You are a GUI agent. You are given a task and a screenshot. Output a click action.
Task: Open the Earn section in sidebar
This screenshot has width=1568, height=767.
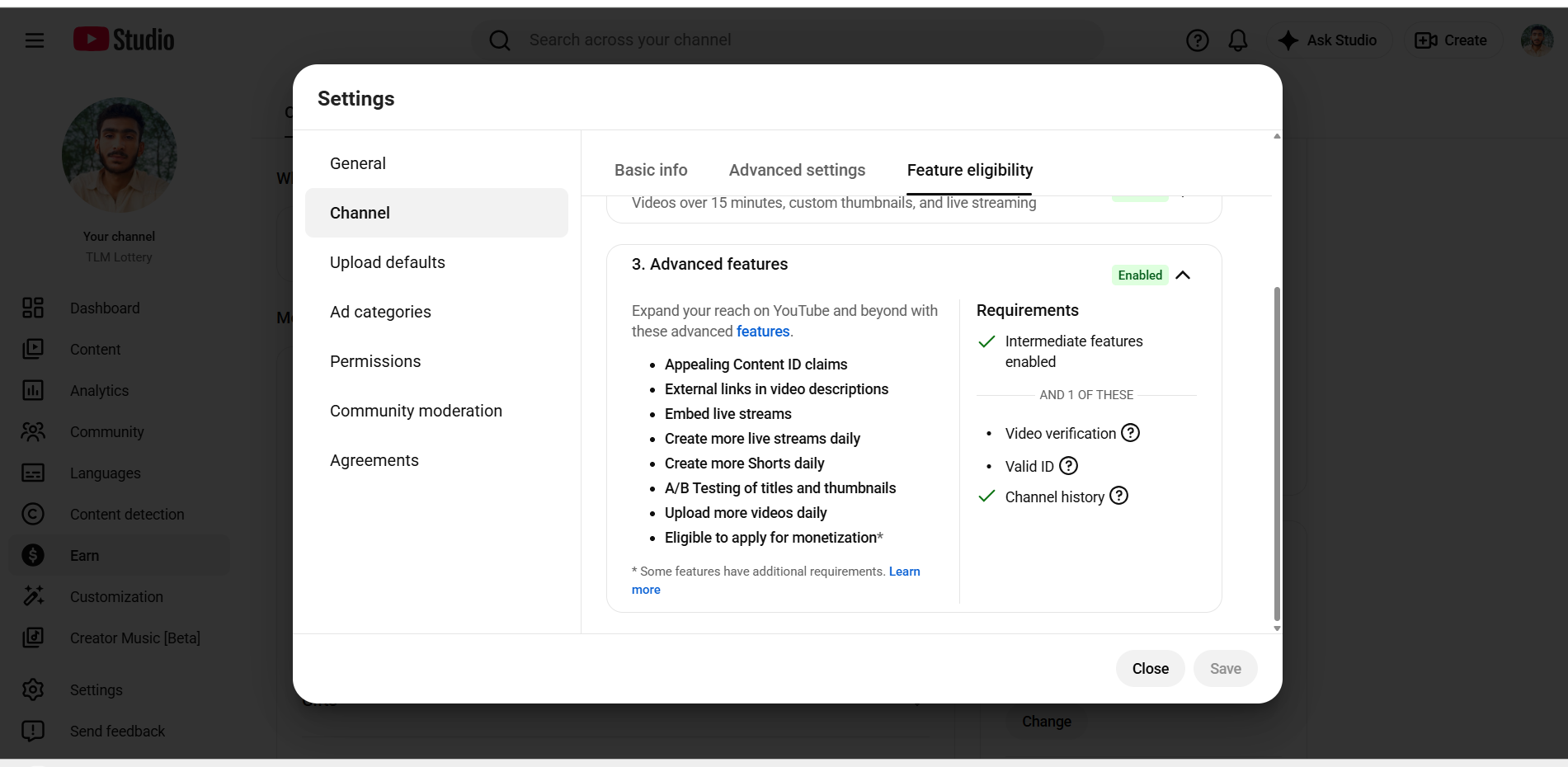(120, 556)
